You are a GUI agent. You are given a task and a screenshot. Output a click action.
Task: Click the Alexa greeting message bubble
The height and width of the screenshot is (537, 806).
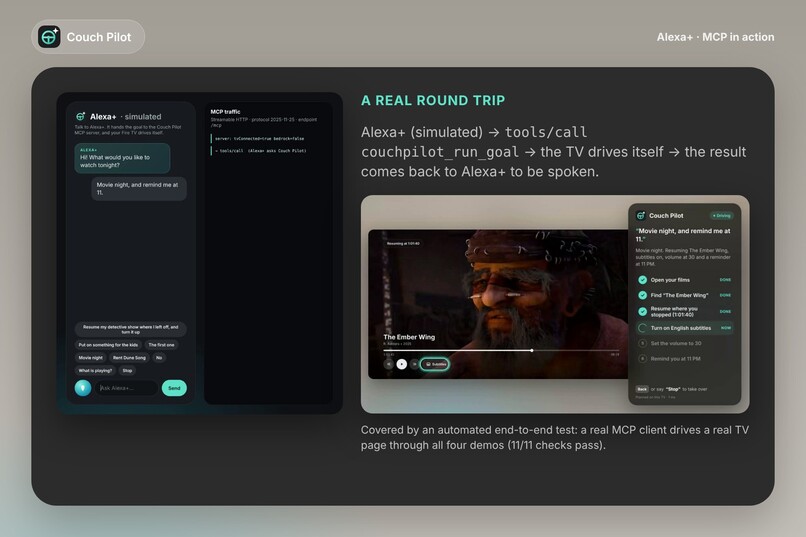[x=122, y=158]
